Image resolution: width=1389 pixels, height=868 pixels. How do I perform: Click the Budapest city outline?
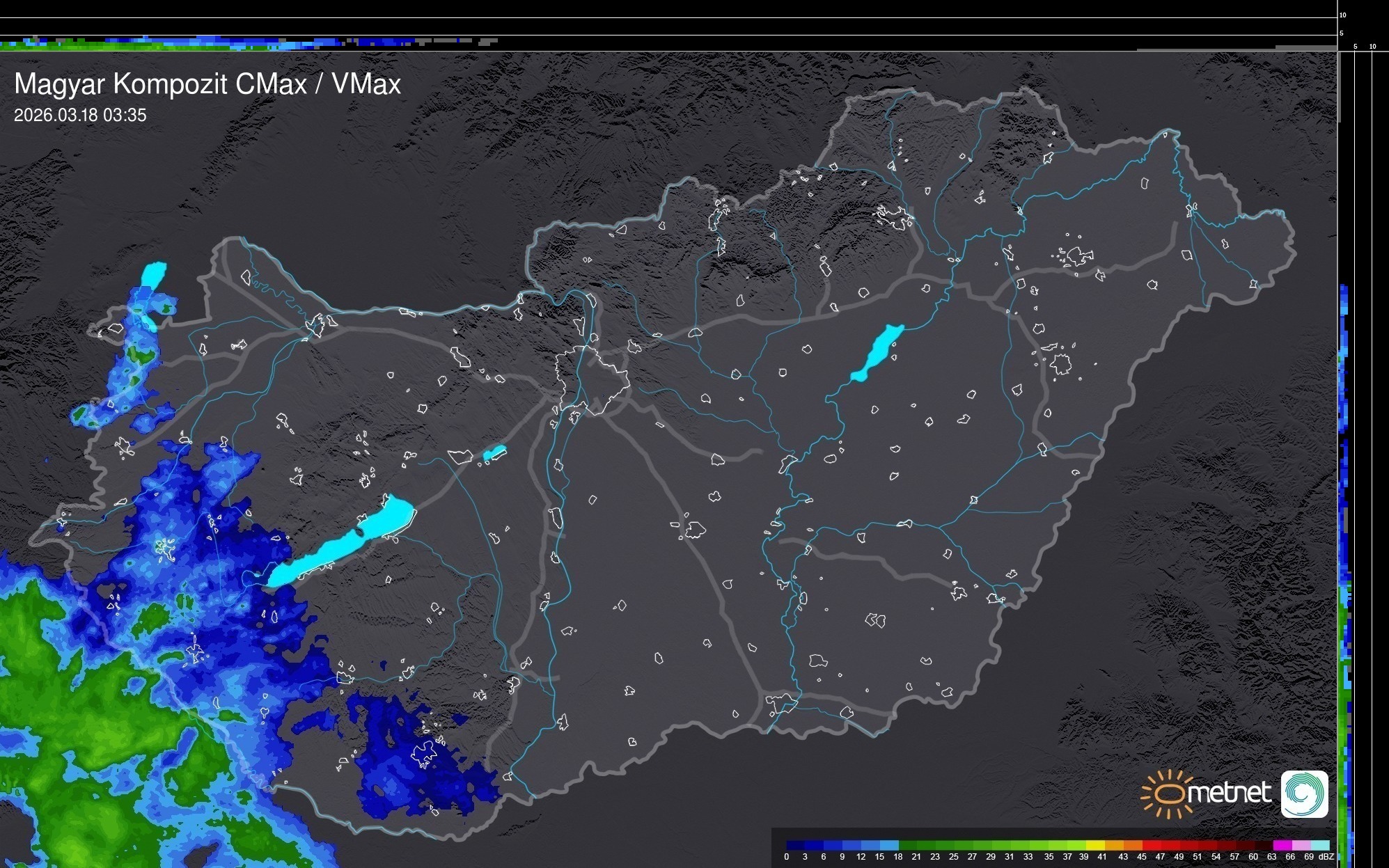[592, 379]
